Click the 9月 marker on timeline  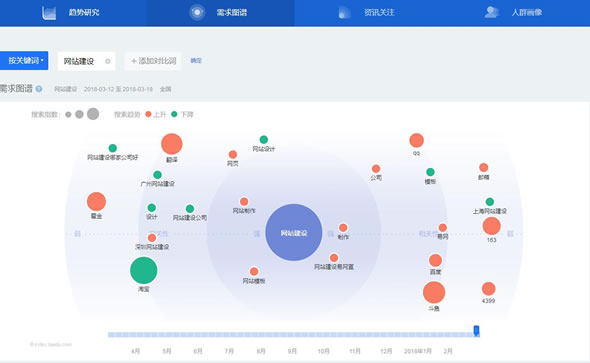tap(292, 351)
